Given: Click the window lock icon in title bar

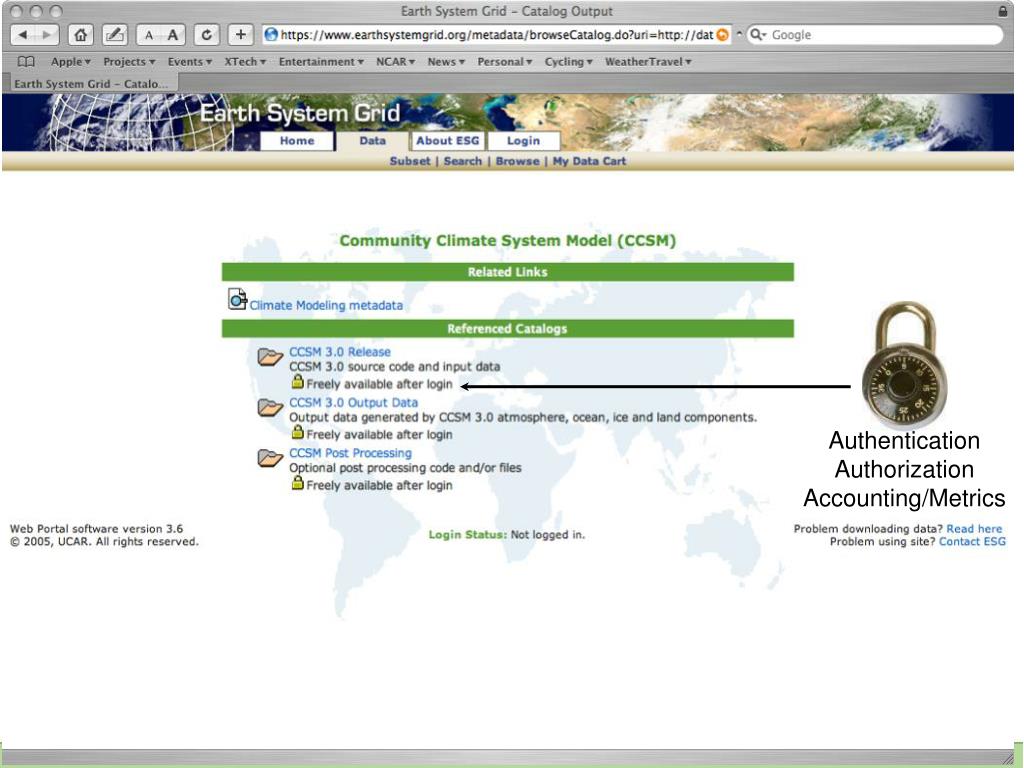Looking at the screenshot, I should [x=1002, y=11].
